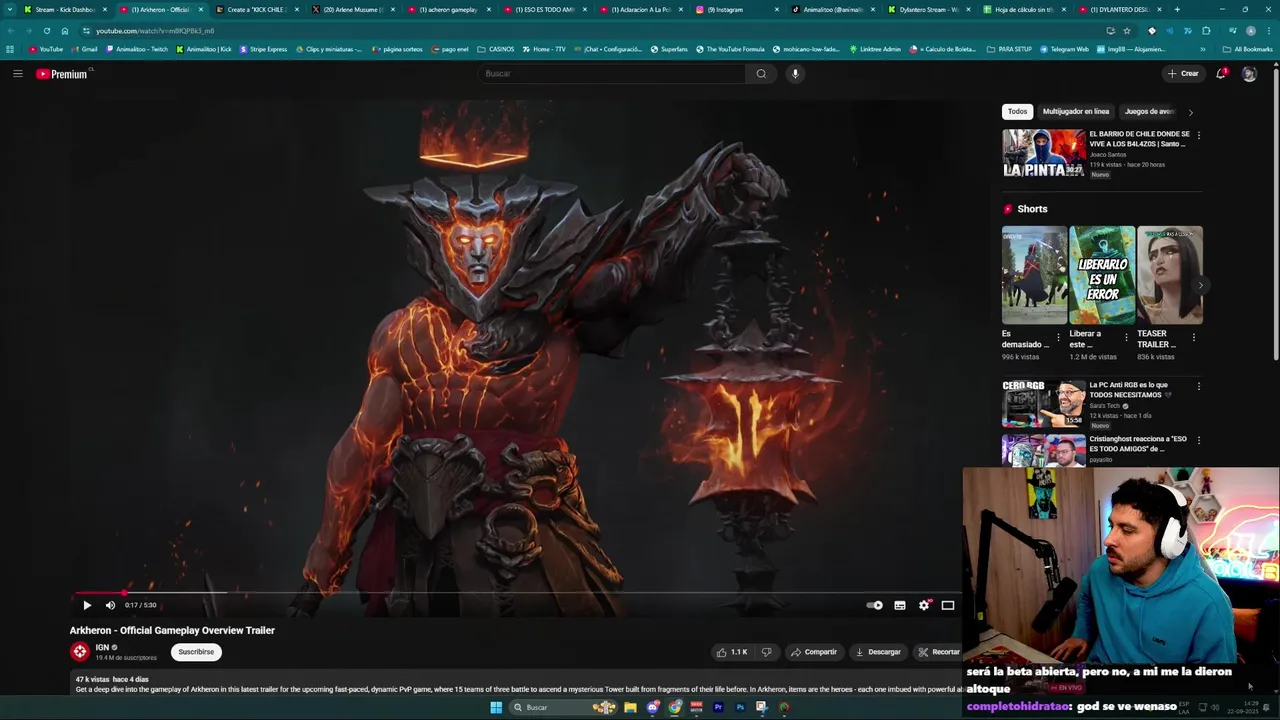
Task: Reload the current page
Action: point(46,31)
